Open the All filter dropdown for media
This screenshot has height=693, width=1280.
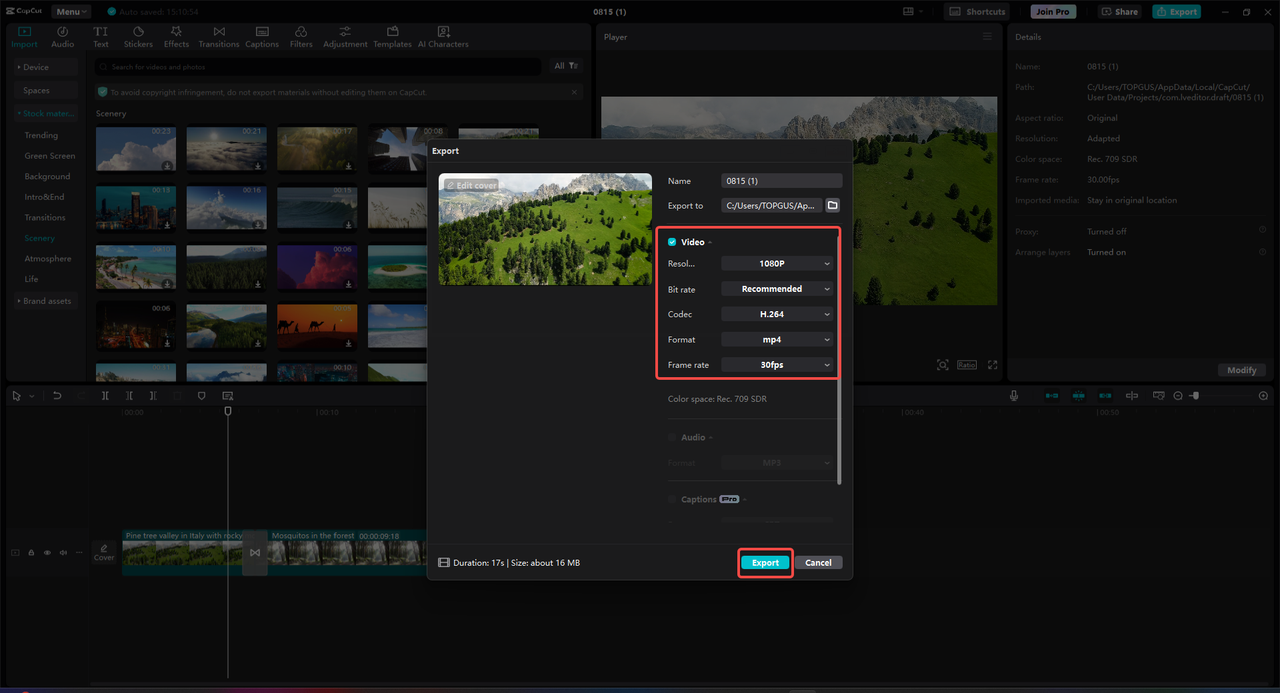click(566, 66)
